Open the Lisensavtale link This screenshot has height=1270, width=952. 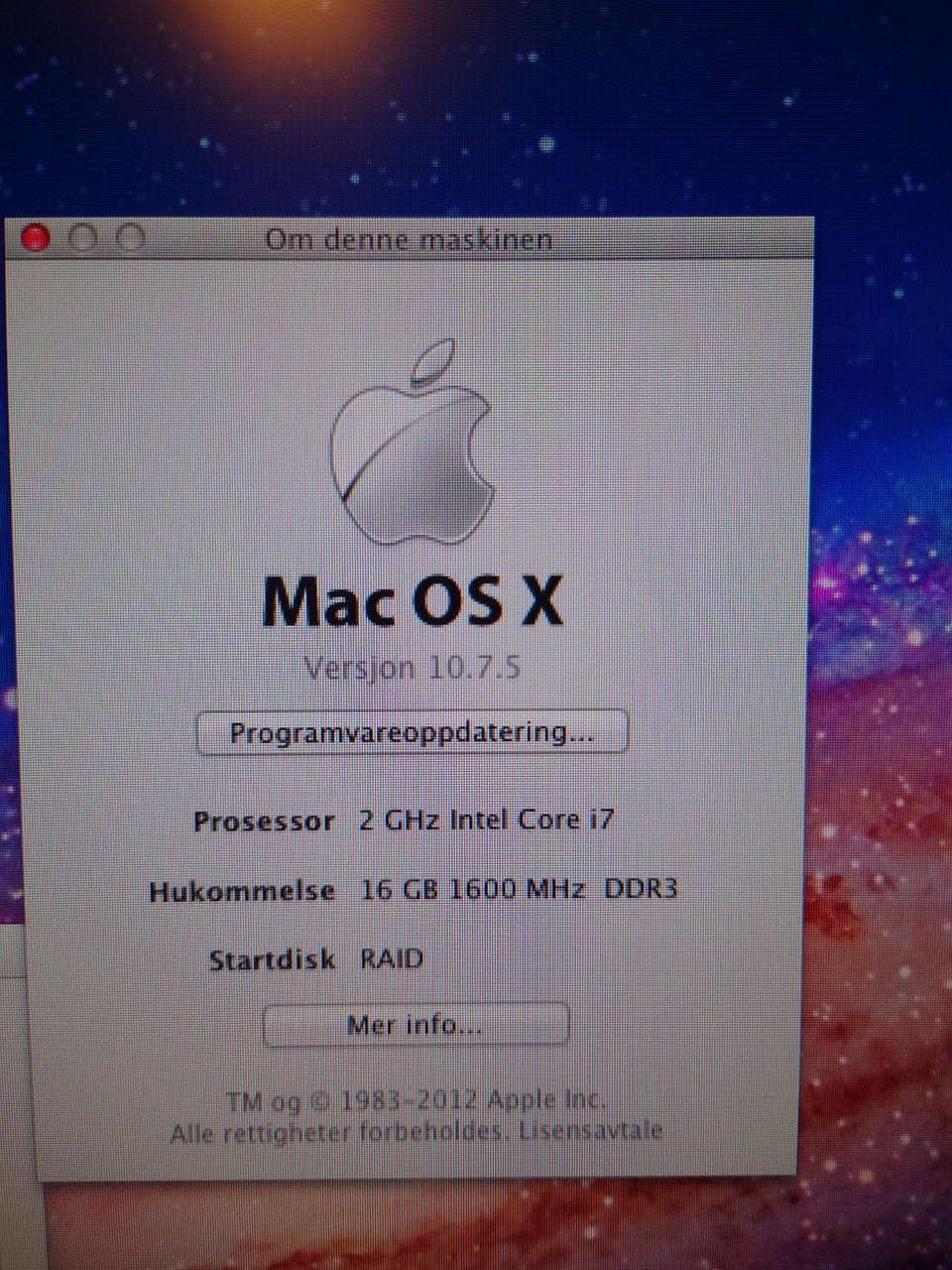[x=590, y=1130]
